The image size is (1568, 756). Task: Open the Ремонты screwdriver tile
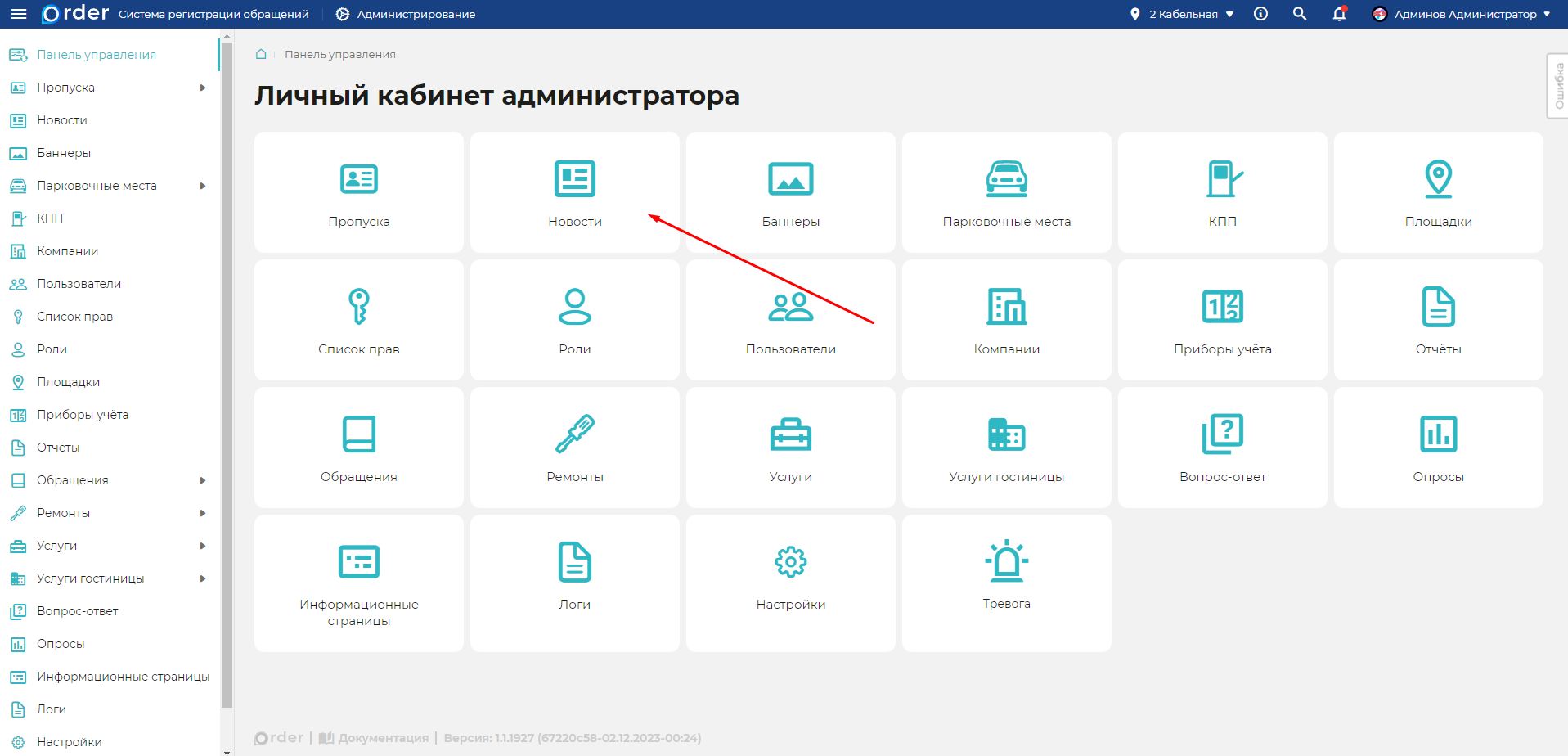click(x=574, y=448)
